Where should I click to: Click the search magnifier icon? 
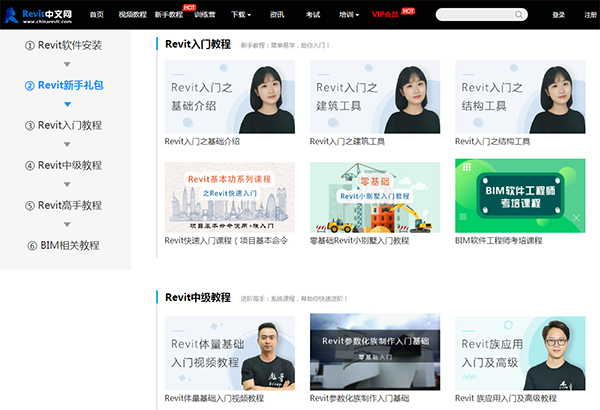point(518,15)
